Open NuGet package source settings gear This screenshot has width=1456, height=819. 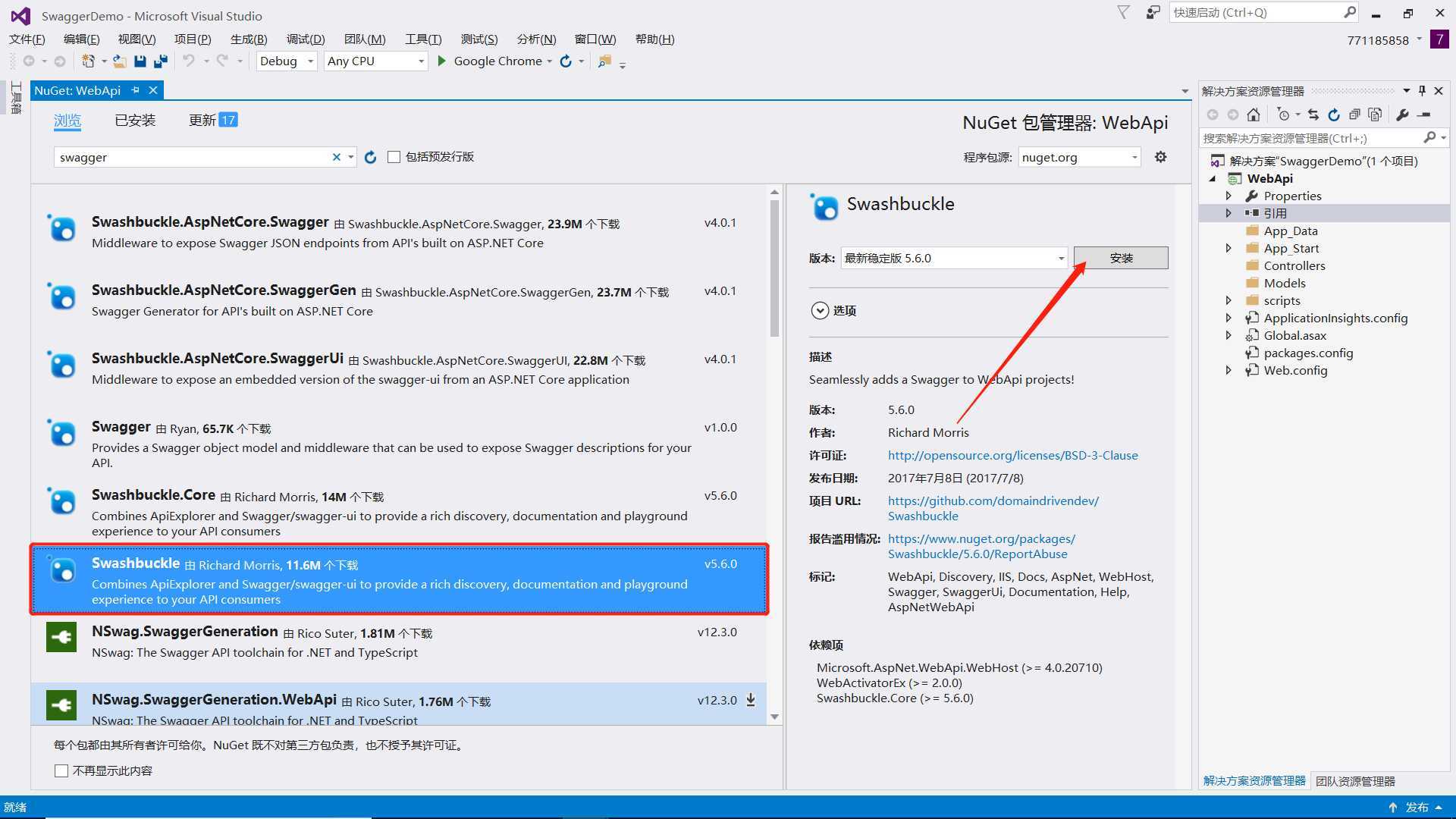[1160, 157]
